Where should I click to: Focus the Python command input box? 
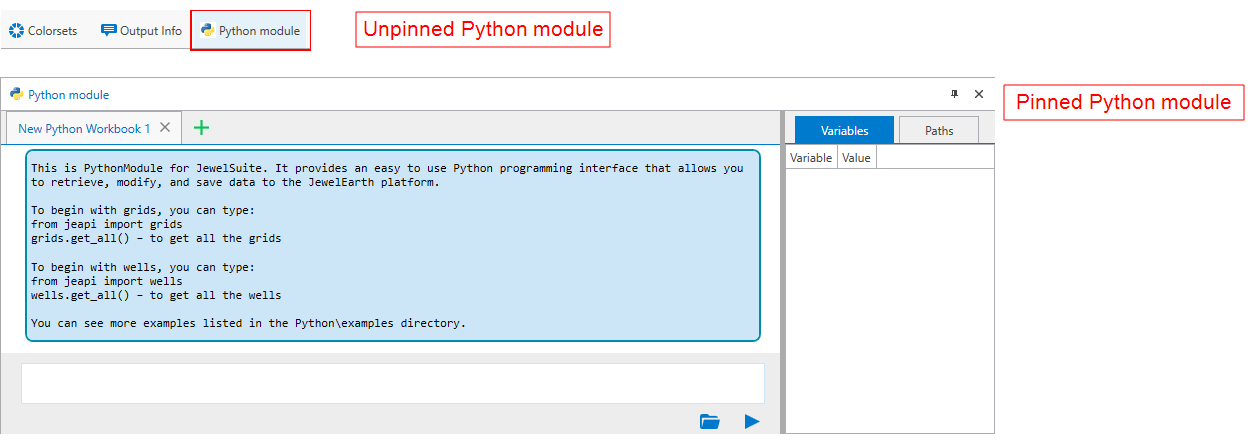point(392,383)
